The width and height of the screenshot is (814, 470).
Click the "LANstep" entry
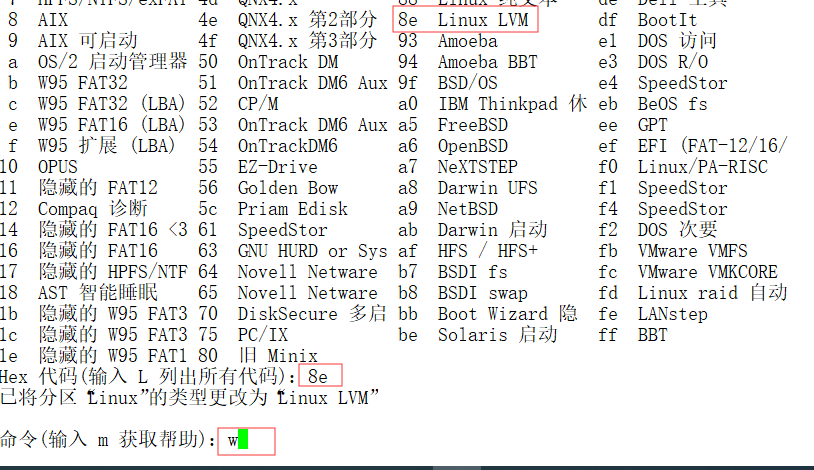click(x=672, y=314)
